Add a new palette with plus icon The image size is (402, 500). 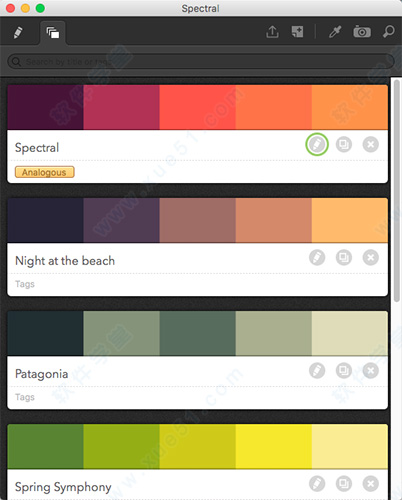297,32
